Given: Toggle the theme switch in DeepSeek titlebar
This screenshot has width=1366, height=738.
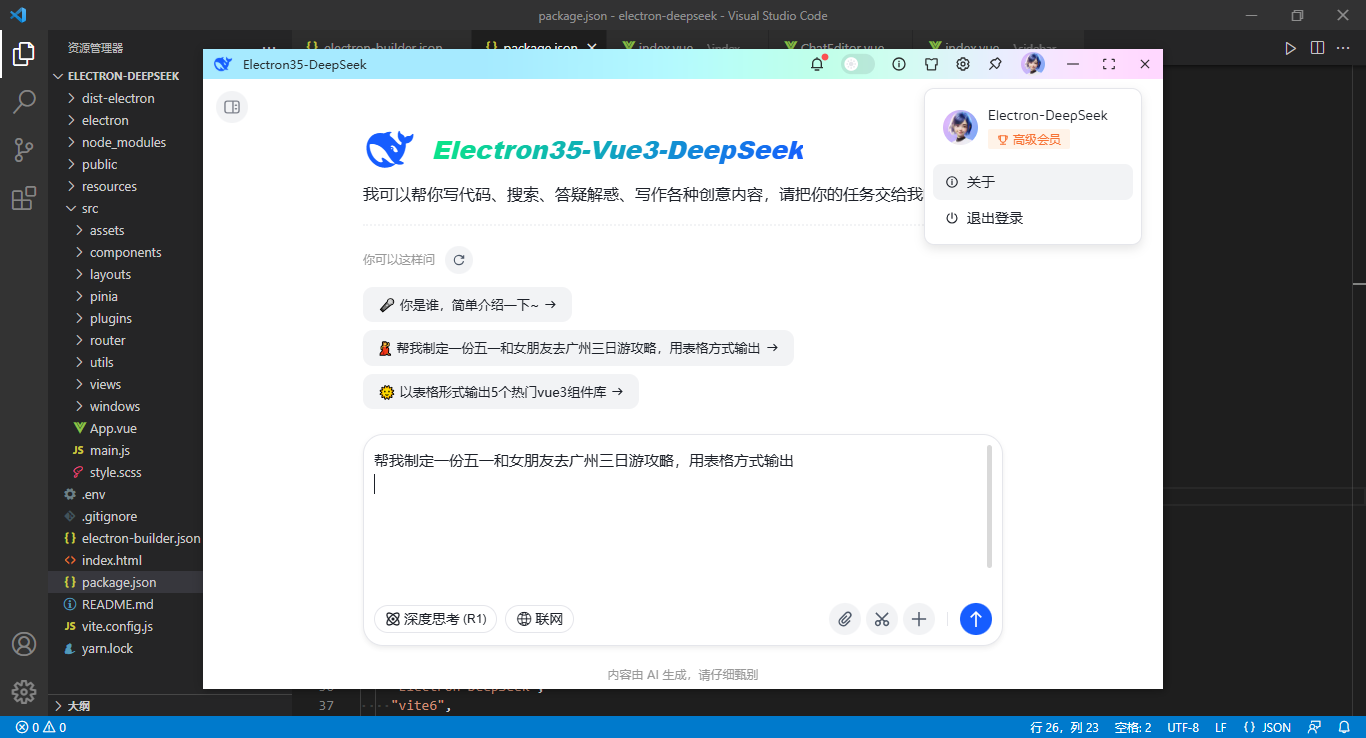Looking at the screenshot, I should 857,64.
